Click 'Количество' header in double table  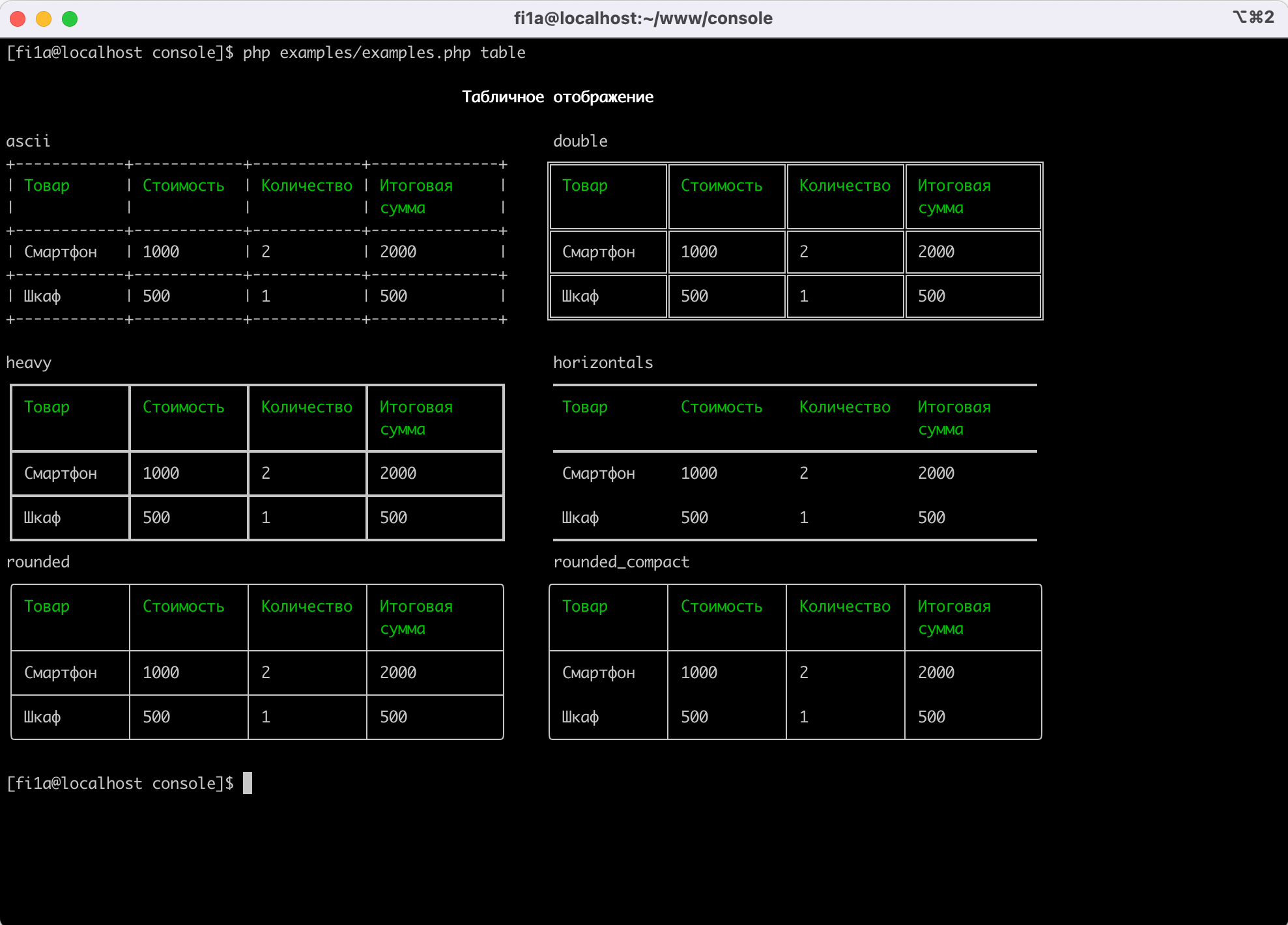[x=845, y=186]
